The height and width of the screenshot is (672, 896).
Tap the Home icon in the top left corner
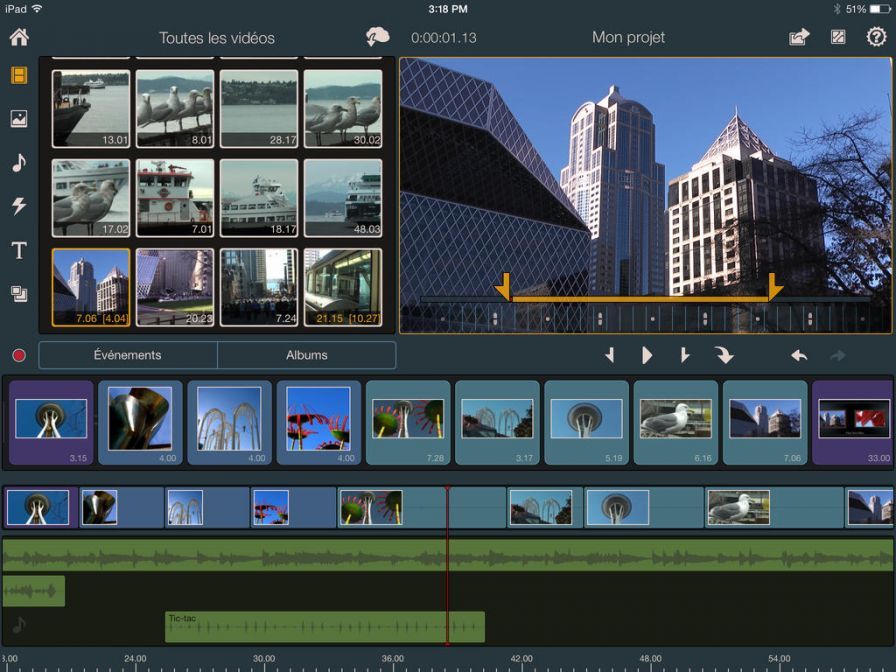(18, 37)
